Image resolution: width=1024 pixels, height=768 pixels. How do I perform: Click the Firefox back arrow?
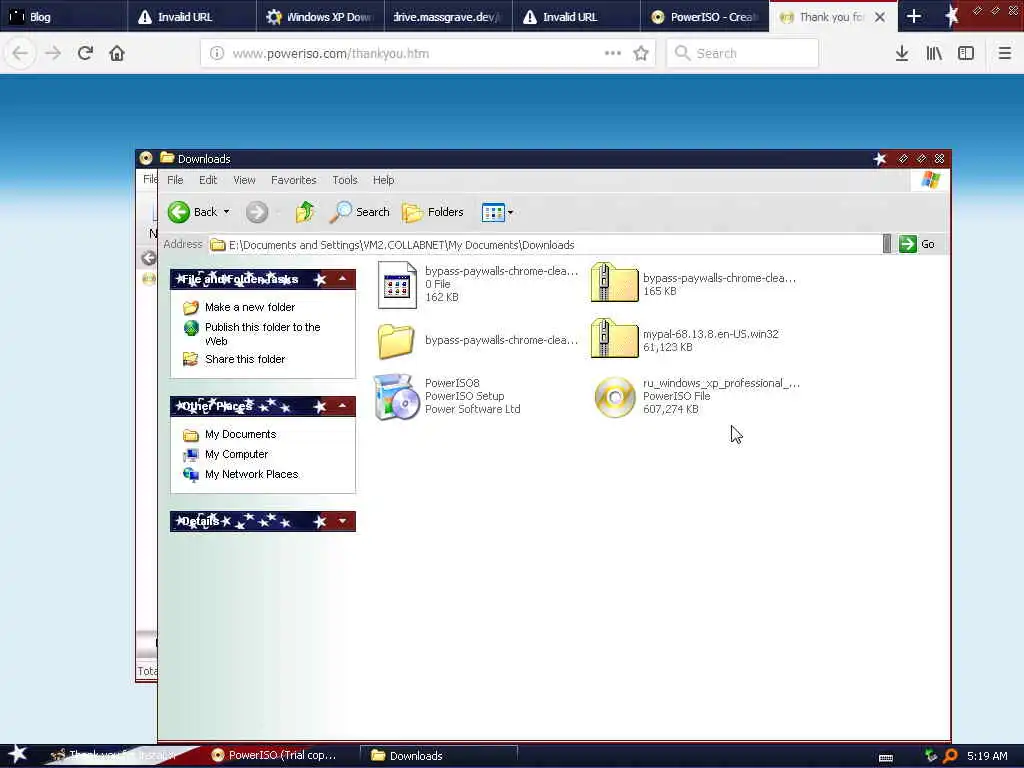coord(20,53)
